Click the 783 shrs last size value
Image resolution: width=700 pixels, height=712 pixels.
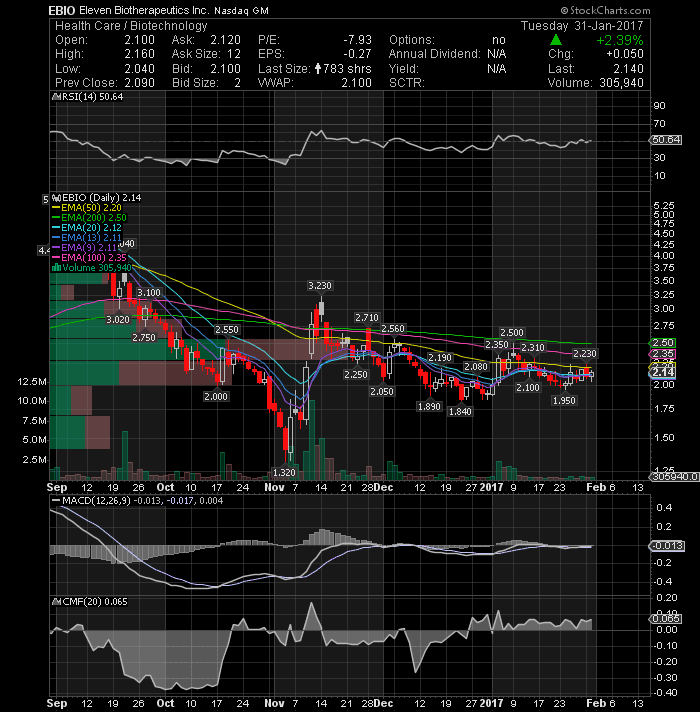347,69
